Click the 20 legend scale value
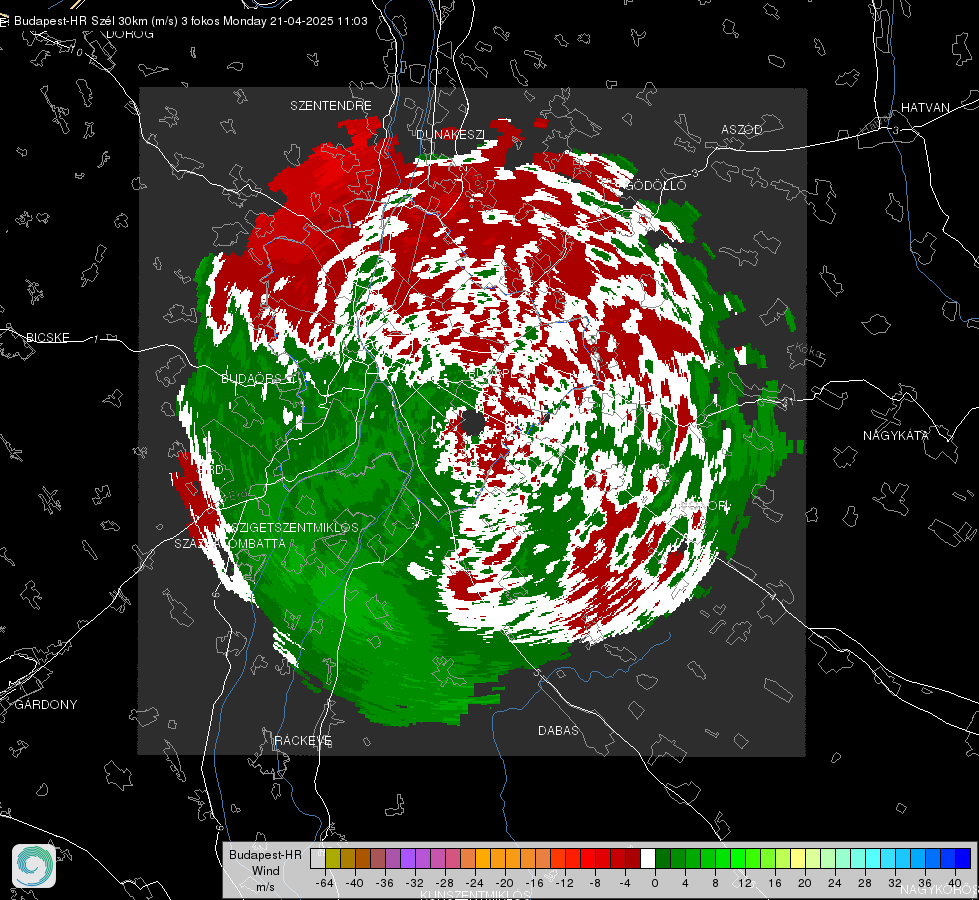 click(x=805, y=883)
